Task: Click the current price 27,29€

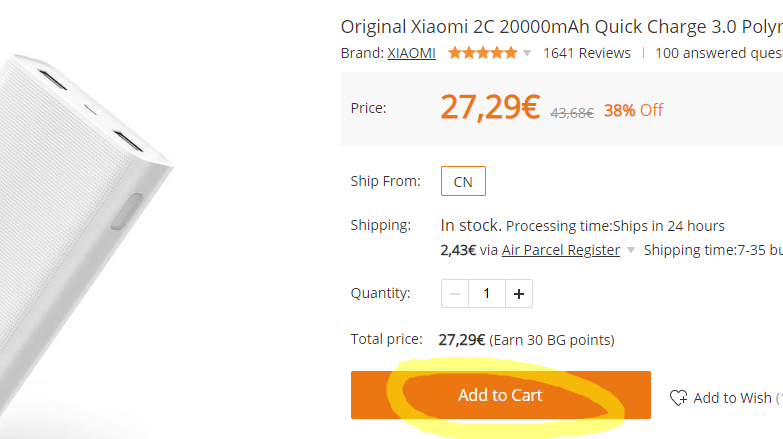Action: click(490, 108)
